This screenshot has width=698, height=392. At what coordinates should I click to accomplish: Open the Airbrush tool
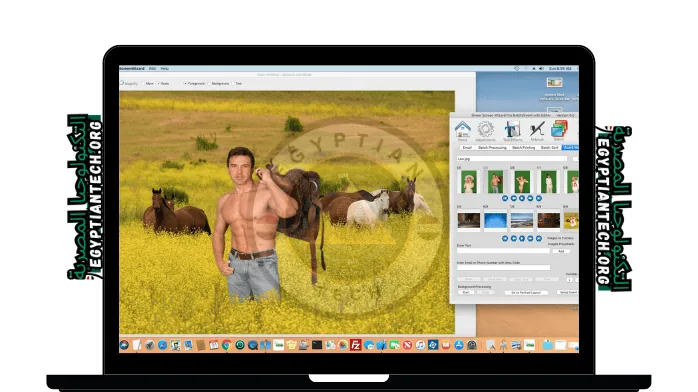pyautogui.click(x=537, y=131)
